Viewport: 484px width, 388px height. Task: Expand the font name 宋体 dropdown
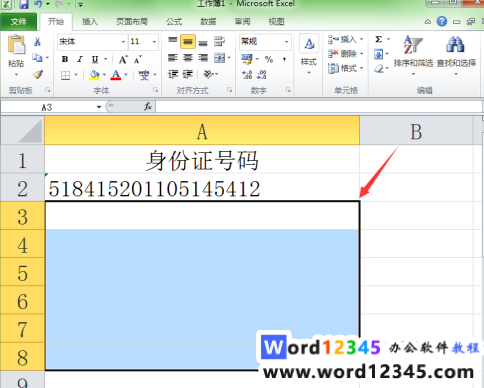(123, 42)
